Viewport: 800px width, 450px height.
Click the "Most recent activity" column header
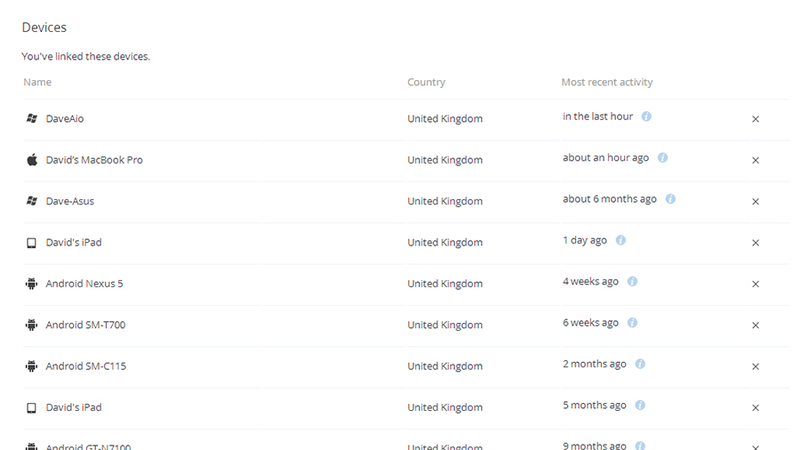tap(607, 82)
